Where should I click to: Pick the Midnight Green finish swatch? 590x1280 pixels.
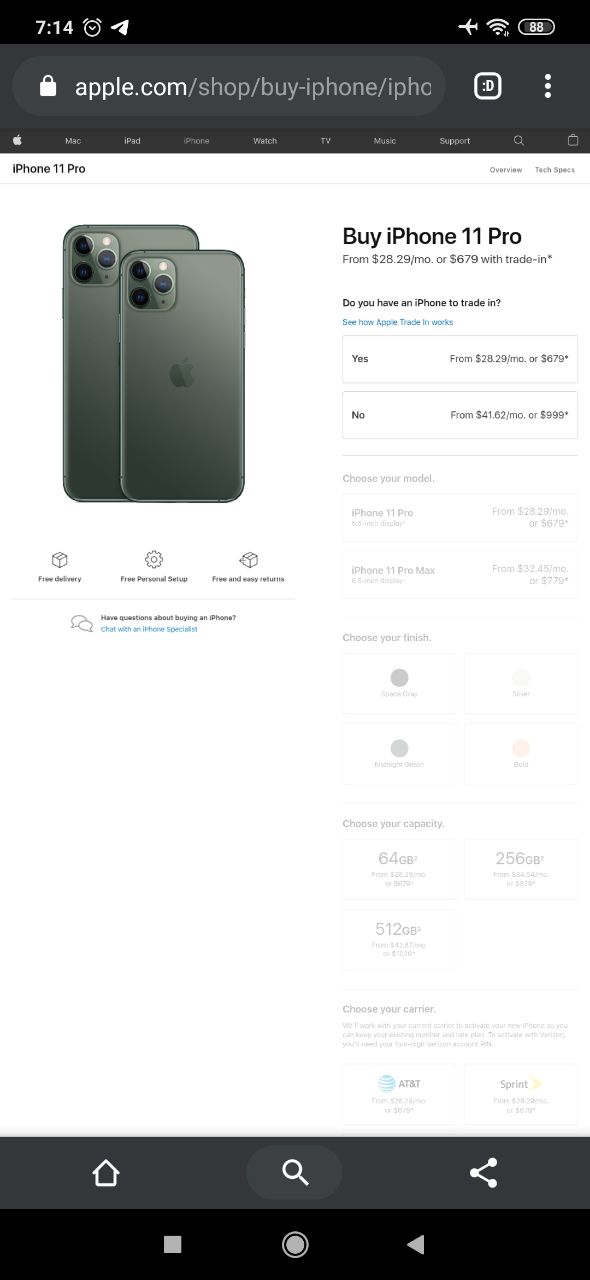[x=399, y=754]
